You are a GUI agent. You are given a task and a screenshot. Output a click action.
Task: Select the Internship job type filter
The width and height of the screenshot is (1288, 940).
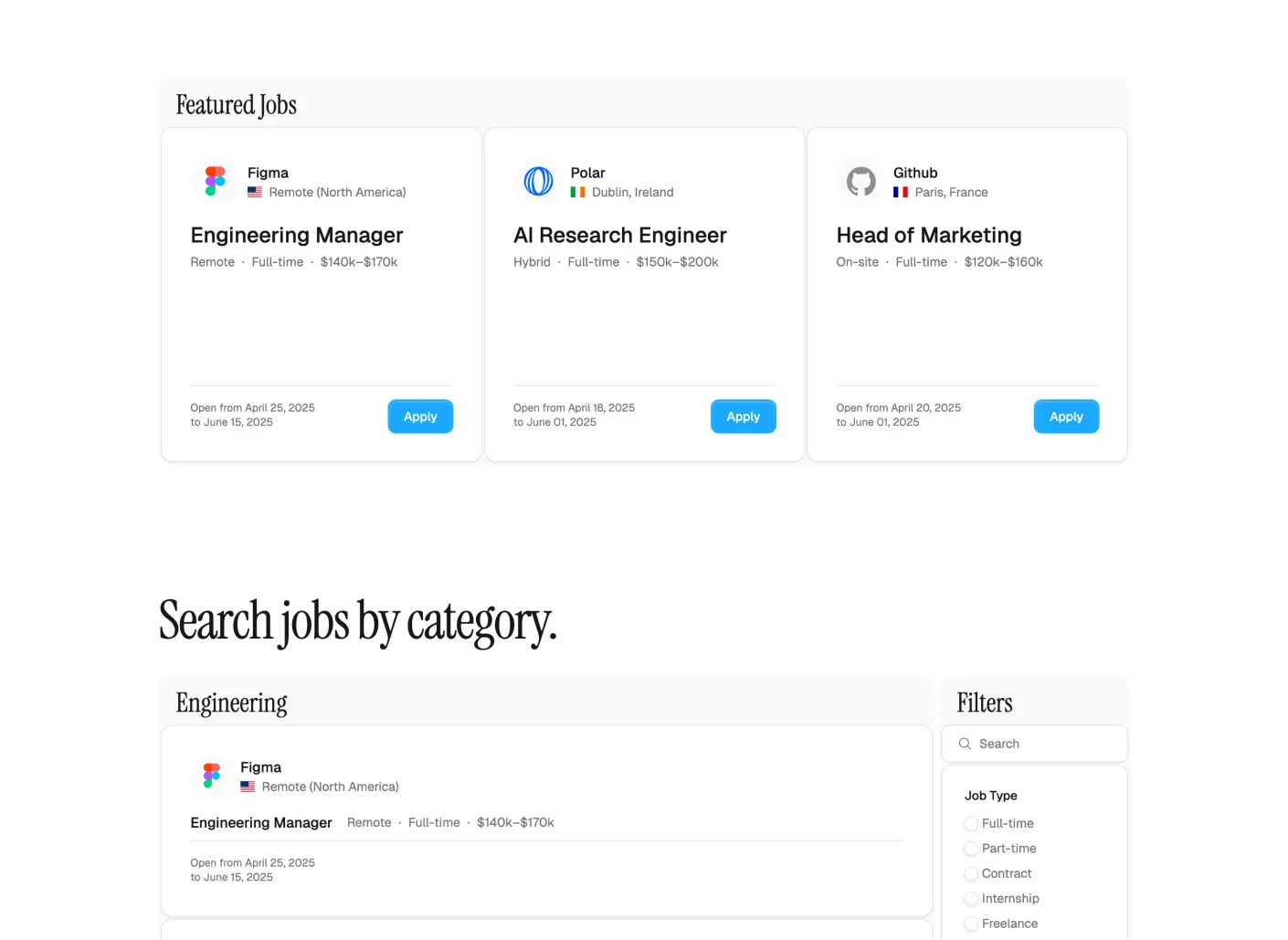click(971, 899)
